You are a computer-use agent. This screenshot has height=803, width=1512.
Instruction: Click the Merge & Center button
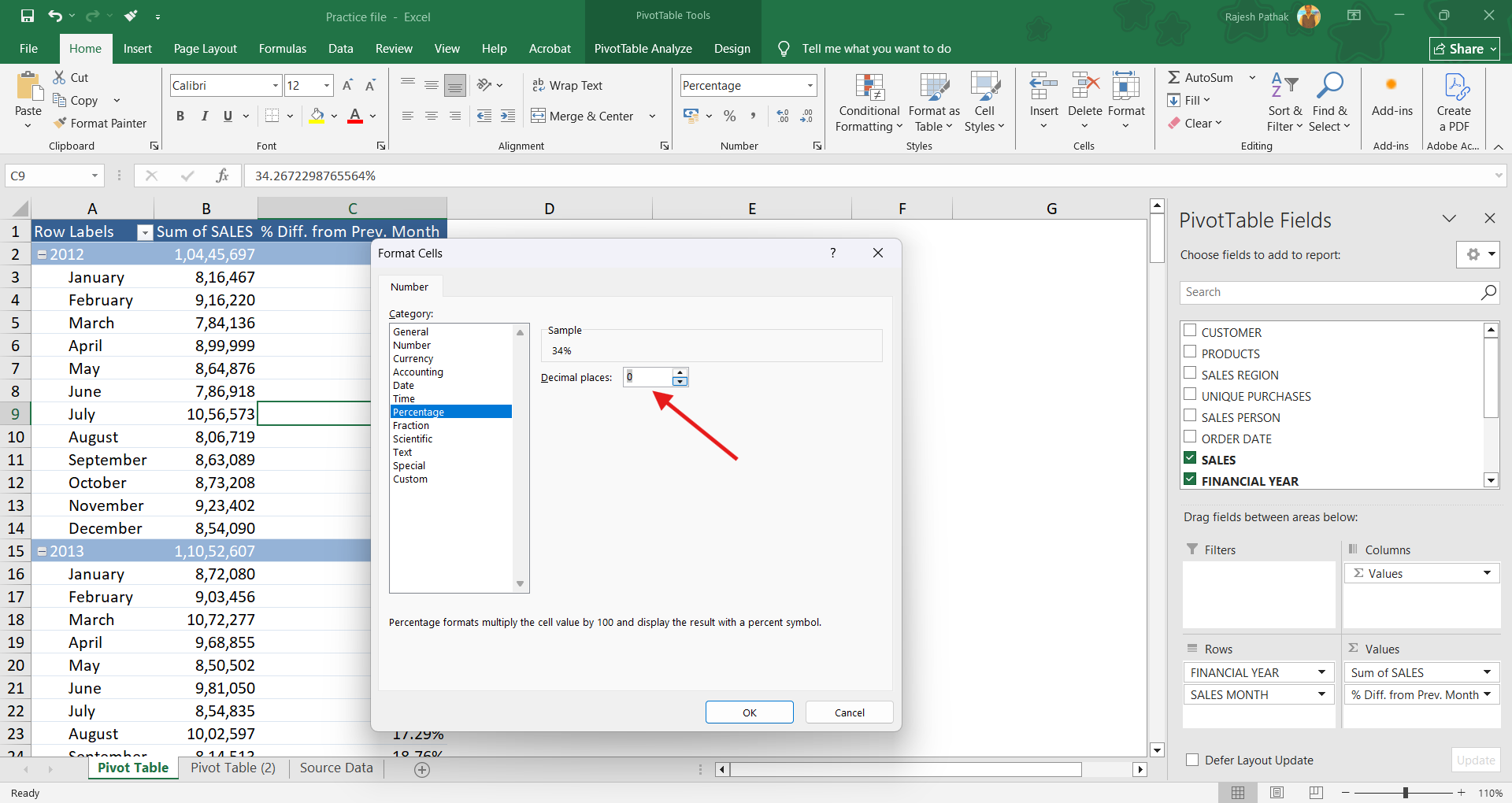(583, 117)
